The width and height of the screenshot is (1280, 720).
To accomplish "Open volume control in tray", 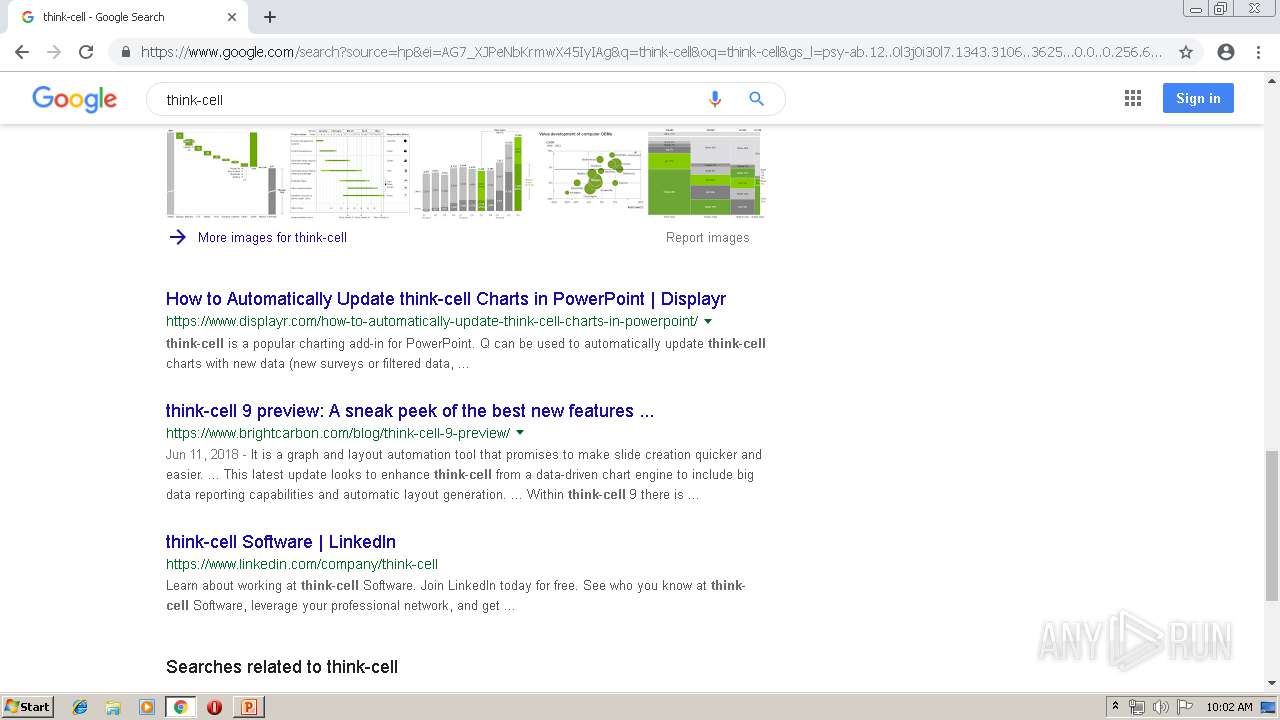I will 1161,707.
